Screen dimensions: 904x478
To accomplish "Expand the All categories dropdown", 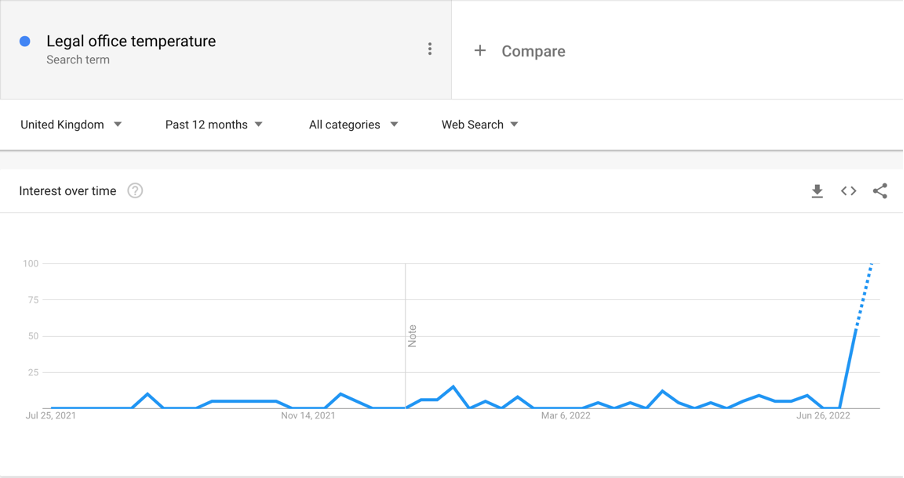I will click(x=353, y=125).
